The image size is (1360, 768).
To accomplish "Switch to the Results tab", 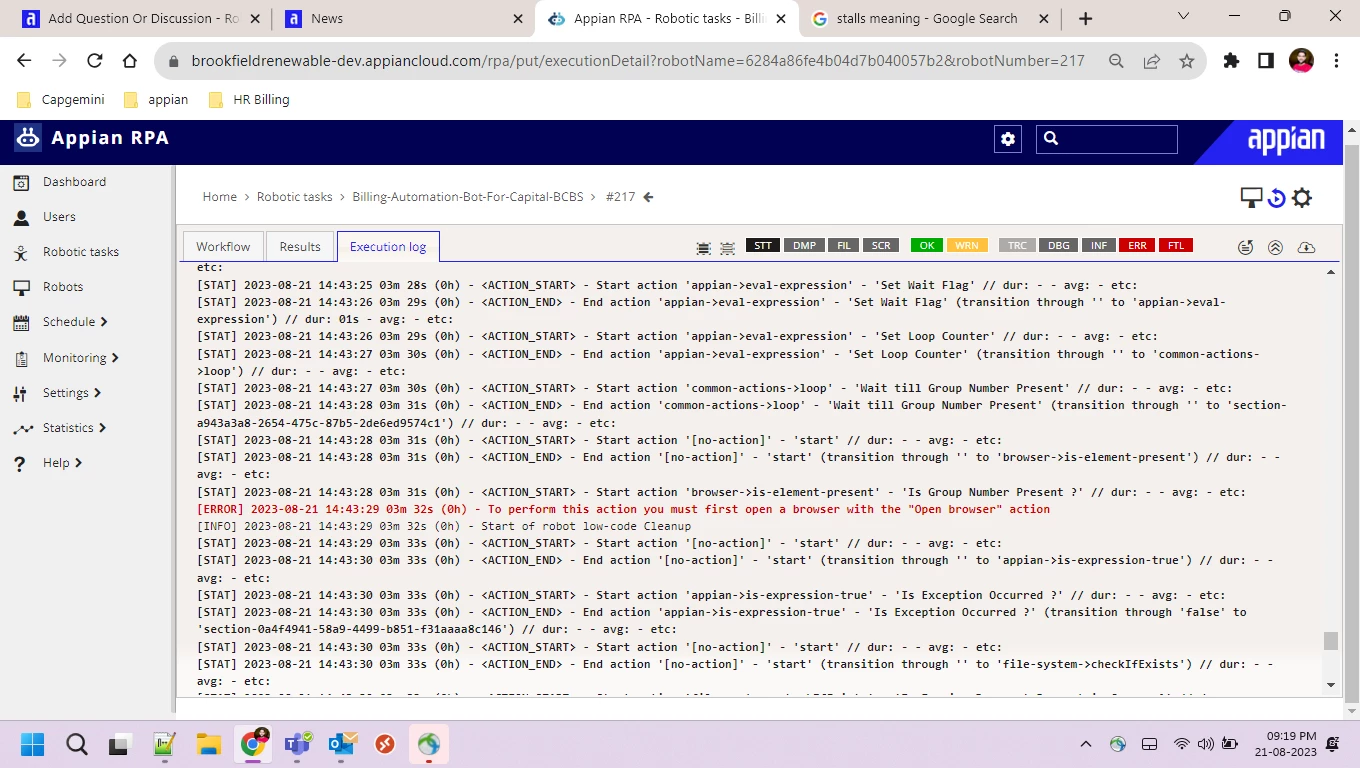I will (300, 247).
